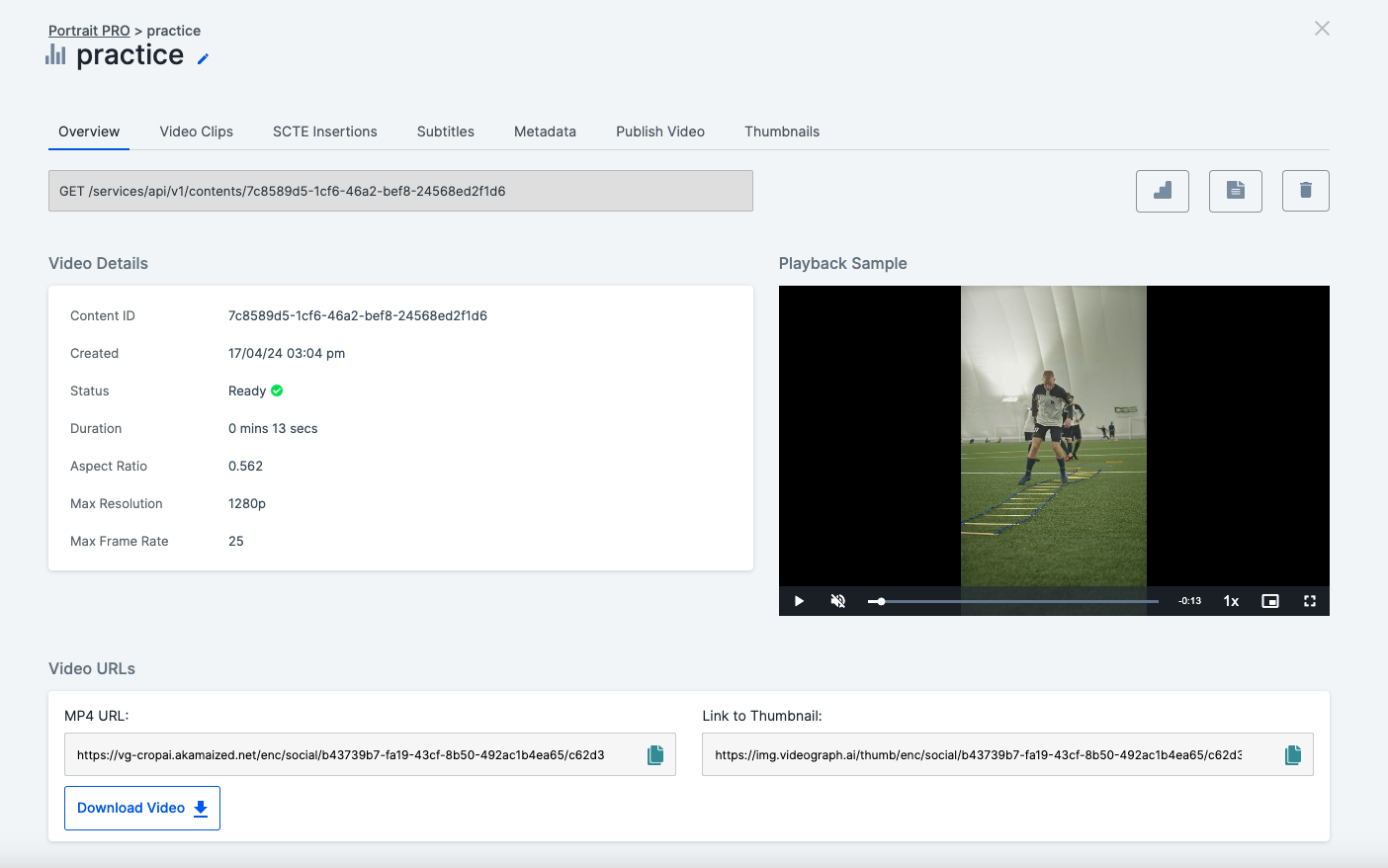
Task: Switch to the Metadata tab
Action: point(545,131)
